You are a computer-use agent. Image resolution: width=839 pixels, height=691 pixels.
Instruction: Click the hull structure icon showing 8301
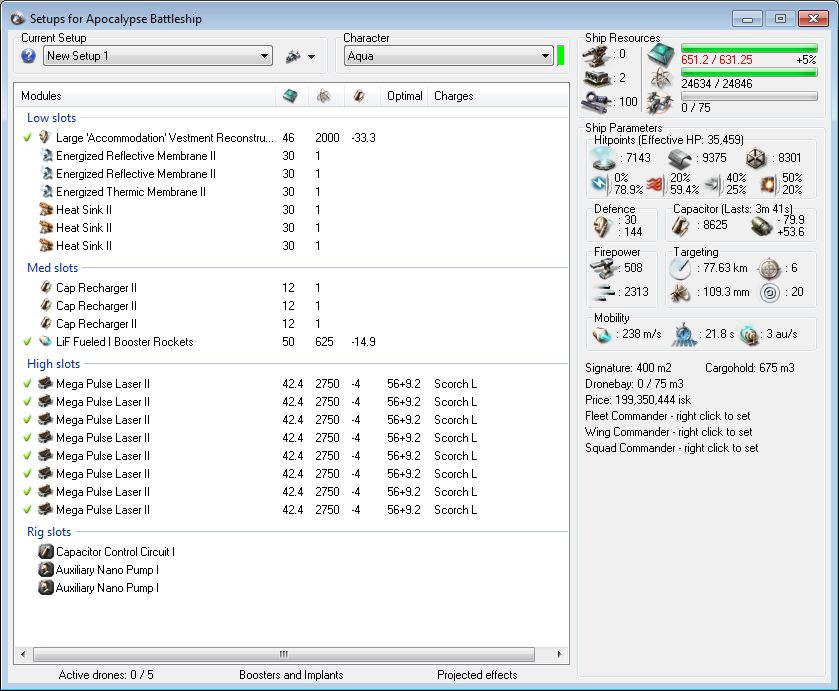pyautogui.click(x=756, y=158)
